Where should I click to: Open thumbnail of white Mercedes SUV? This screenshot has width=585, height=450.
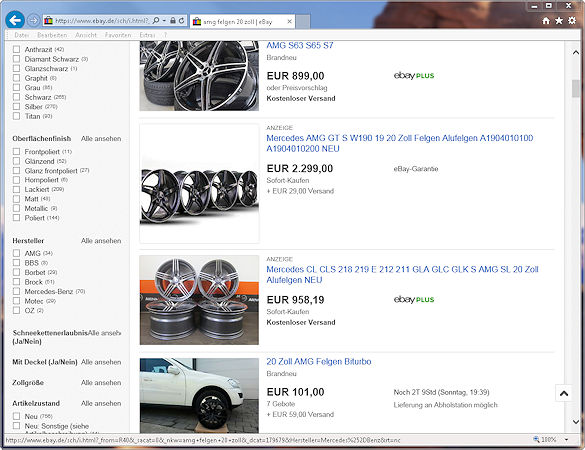[x=199, y=396]
